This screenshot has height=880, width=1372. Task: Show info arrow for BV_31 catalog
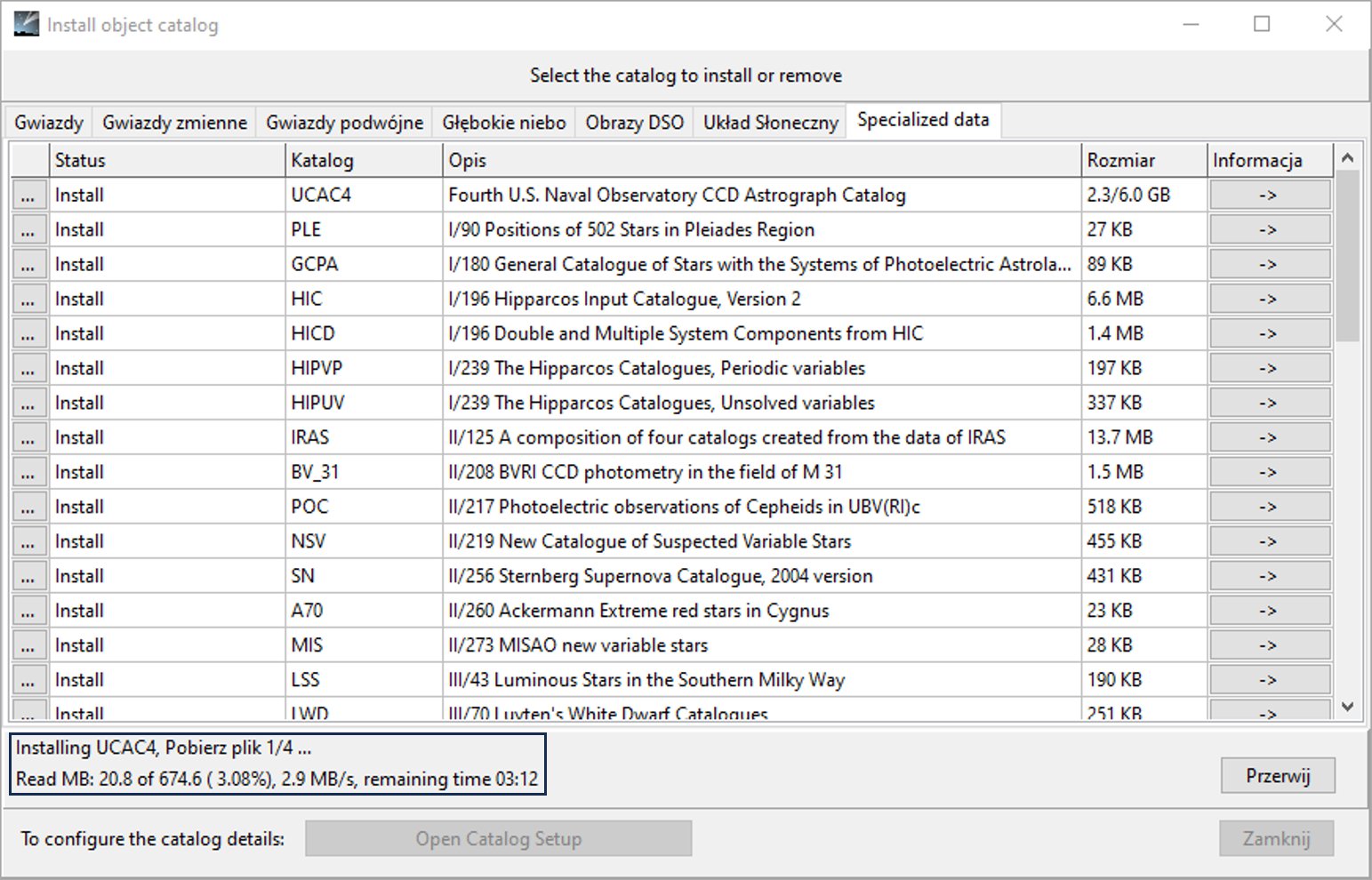(1269, 472)
